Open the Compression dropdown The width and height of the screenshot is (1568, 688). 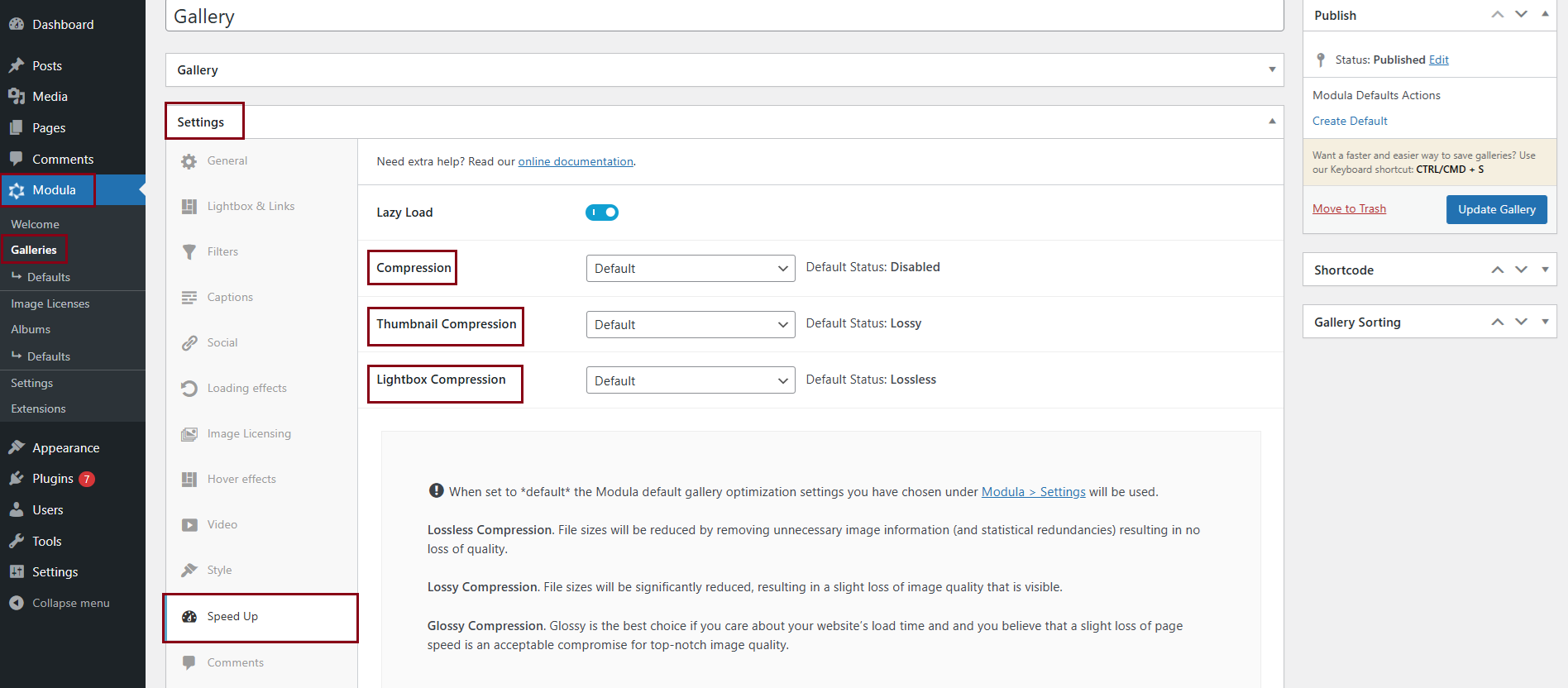(x=690, y=269)
